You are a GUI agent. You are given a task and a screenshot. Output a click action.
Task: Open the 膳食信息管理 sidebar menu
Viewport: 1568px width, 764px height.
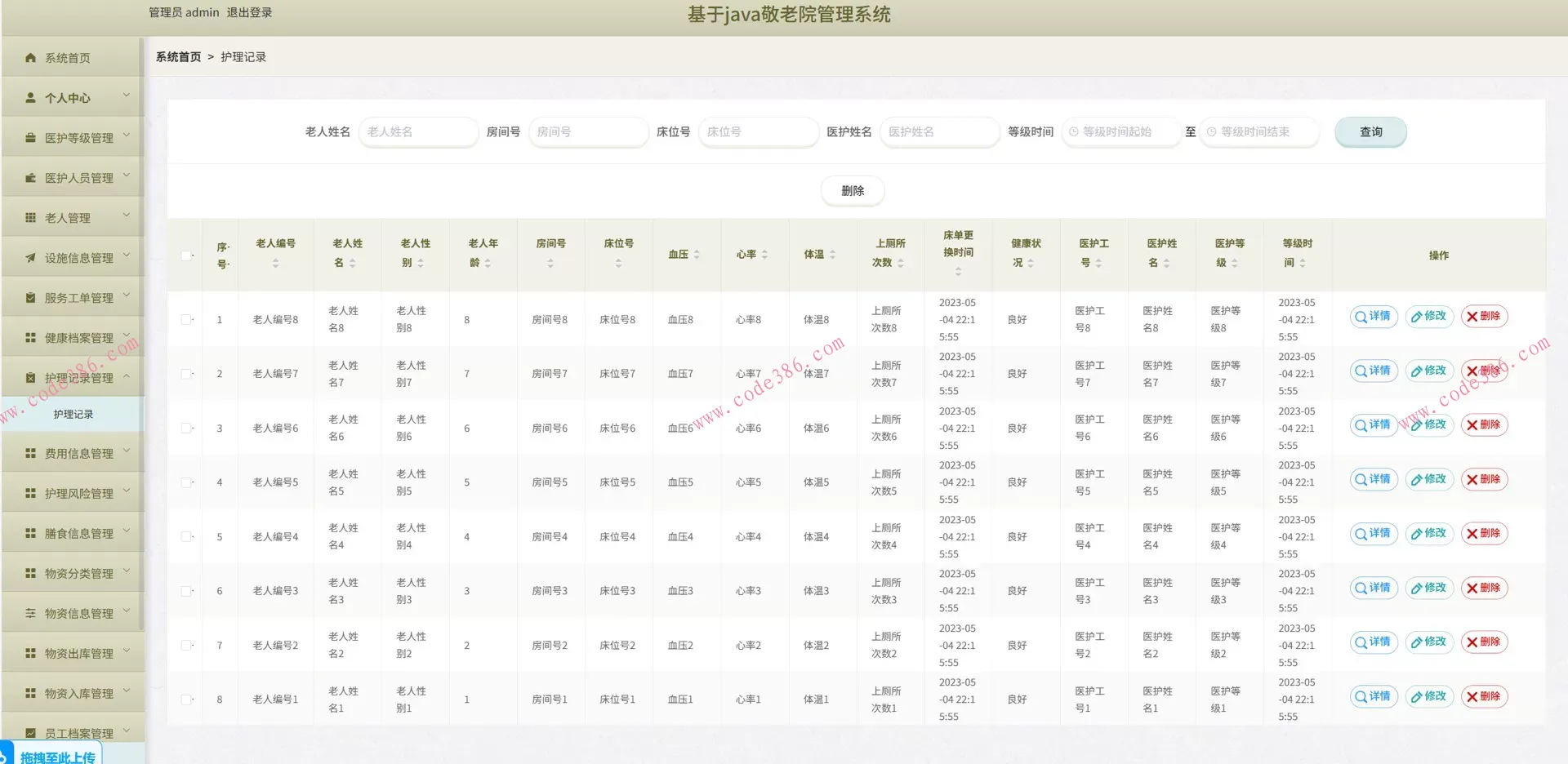coord(78,533)
